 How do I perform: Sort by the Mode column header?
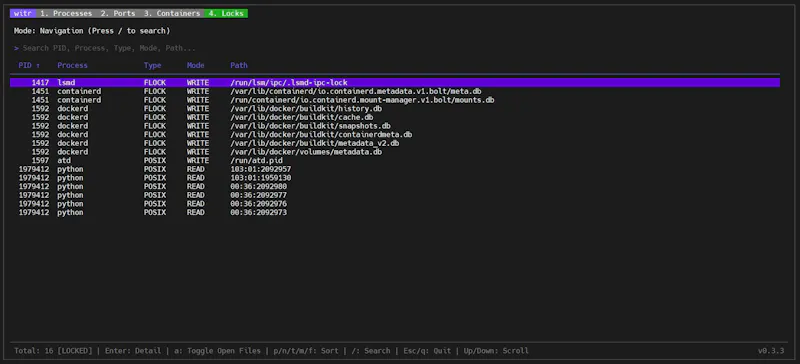click(195, 65)
